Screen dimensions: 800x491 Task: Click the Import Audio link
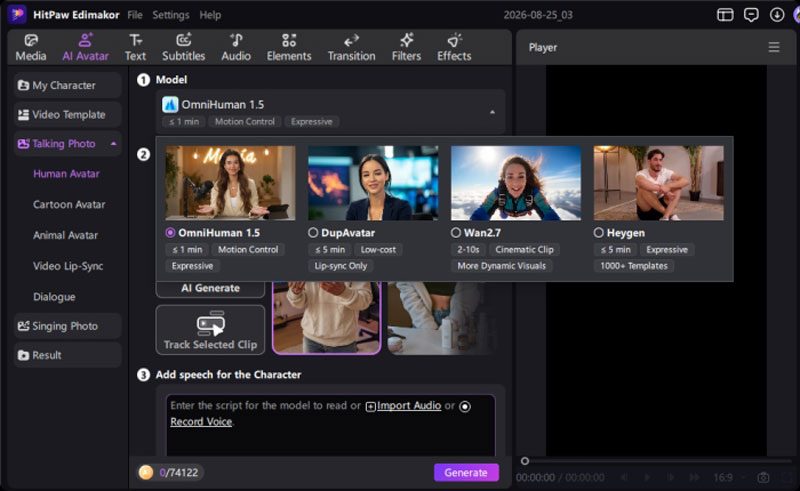[409, 406]
